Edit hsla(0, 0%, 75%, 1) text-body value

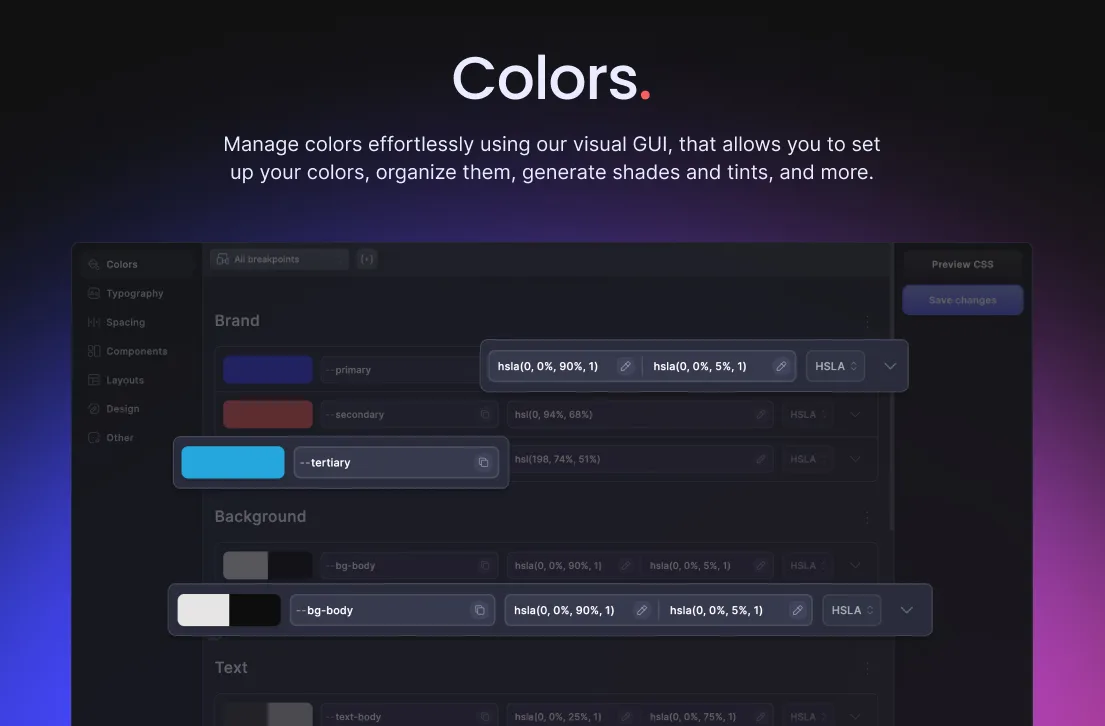pos(760,717)
